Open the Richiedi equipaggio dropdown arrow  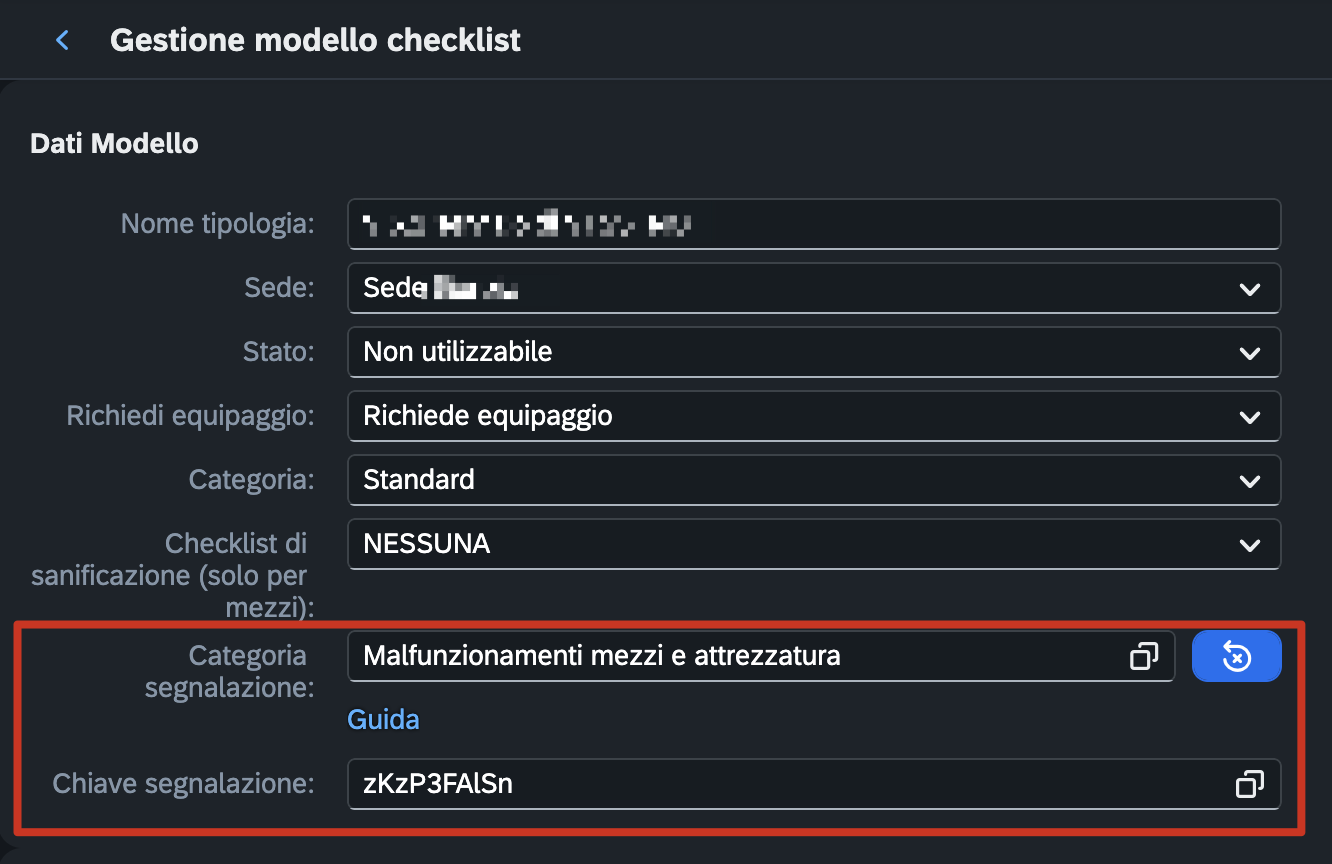pos(1249,416)
